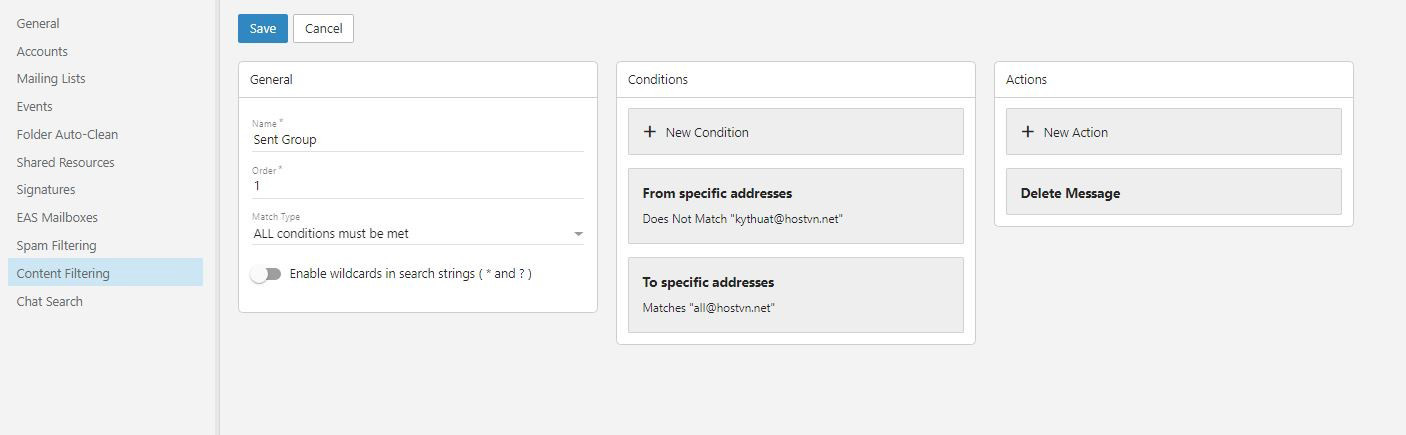
Task: Go to Accounts in sidebar
Action: coord(42,51)
